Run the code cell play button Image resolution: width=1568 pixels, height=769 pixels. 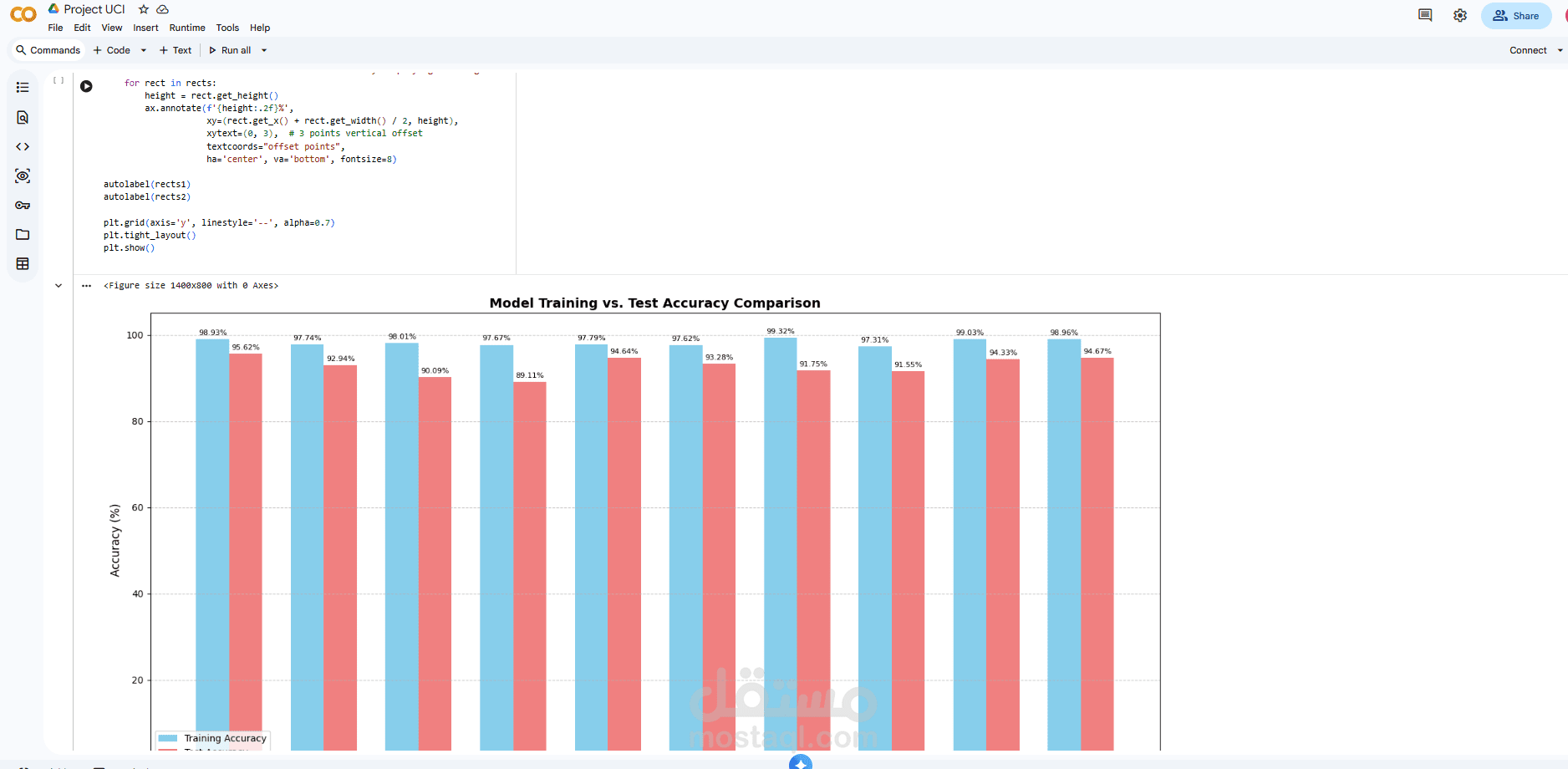86,86
